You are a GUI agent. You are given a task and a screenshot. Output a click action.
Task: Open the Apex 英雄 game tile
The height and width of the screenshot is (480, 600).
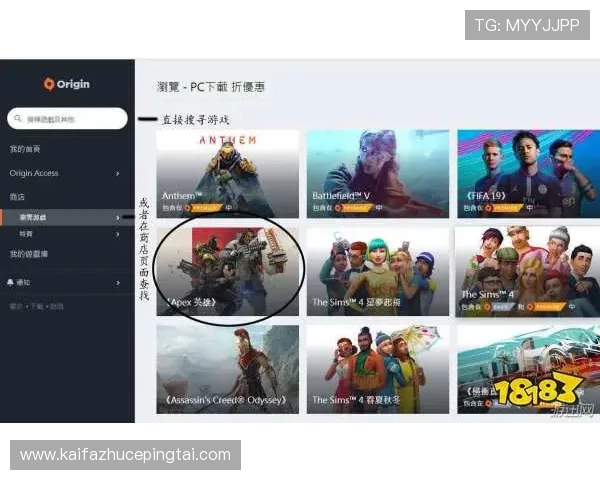228,272
